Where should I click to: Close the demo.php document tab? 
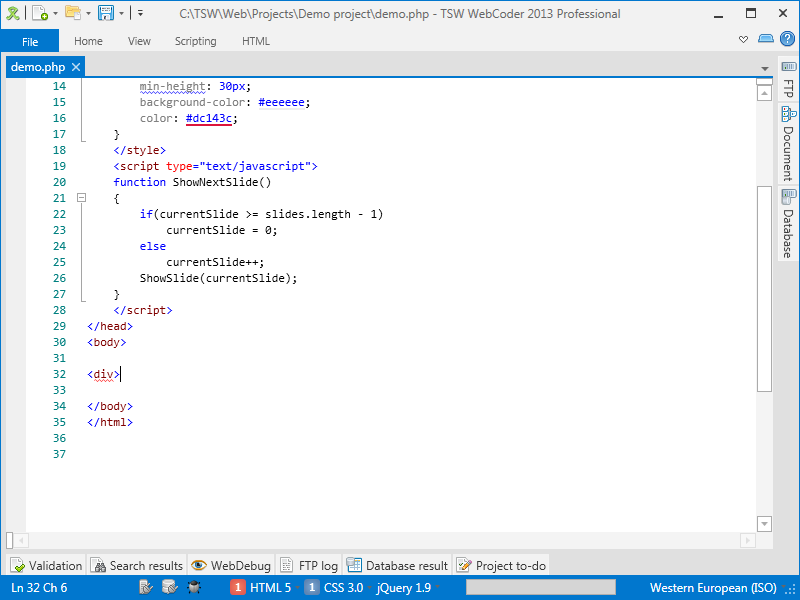pos(76,67)
